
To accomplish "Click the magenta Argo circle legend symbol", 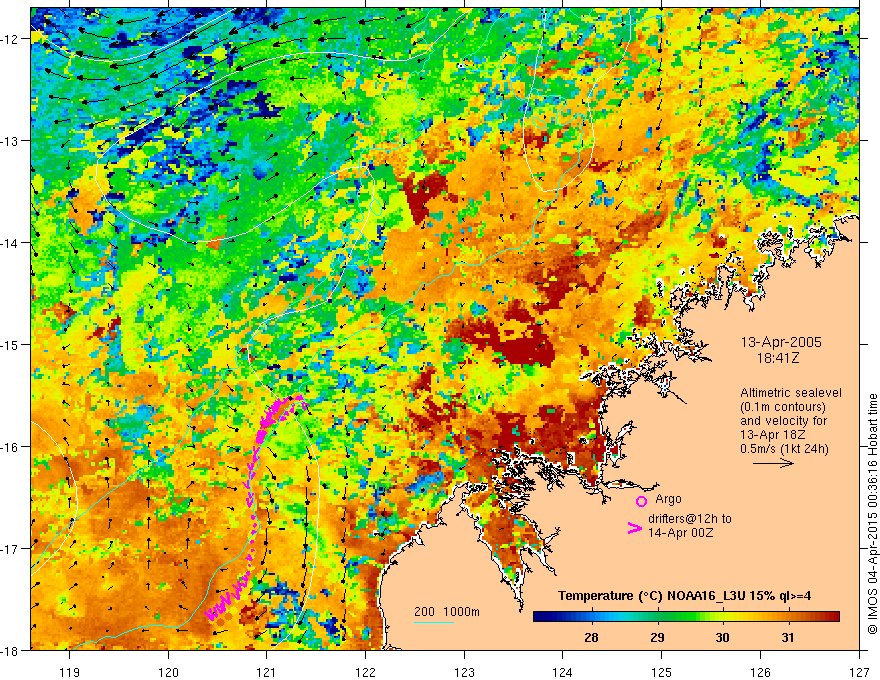I will tap(641, 501).
